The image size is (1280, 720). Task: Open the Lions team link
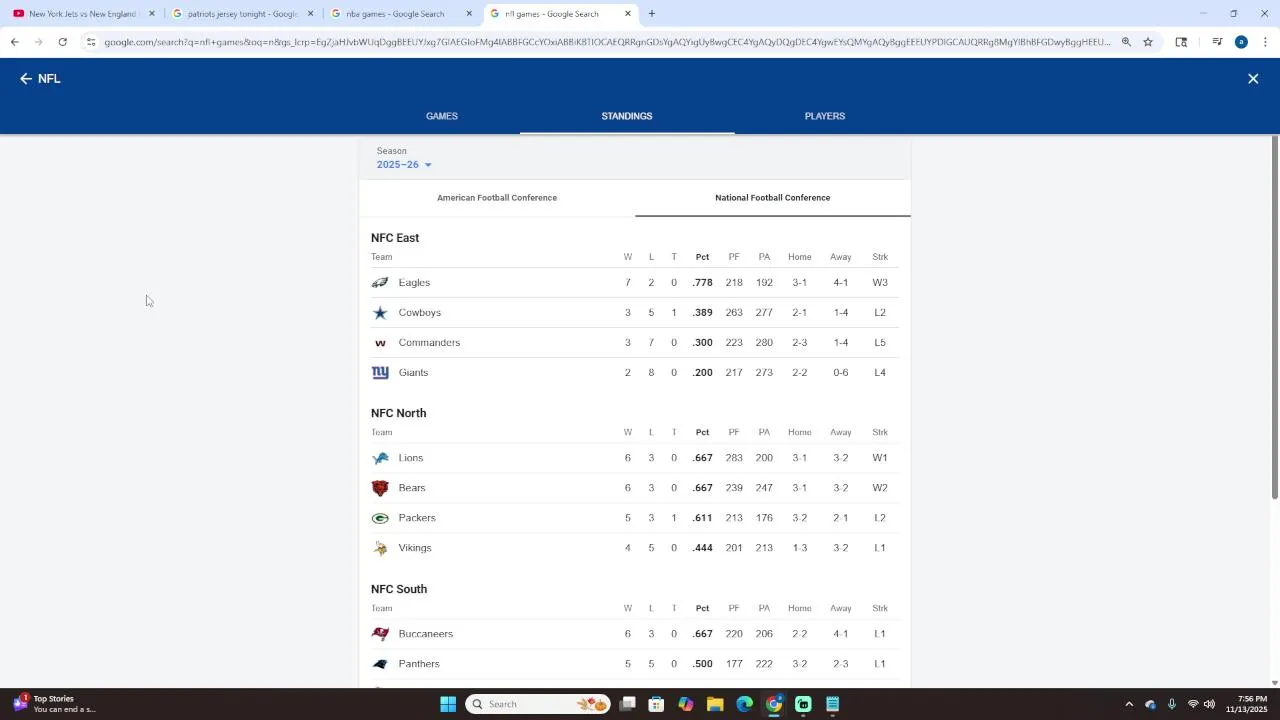pos(411,458)
